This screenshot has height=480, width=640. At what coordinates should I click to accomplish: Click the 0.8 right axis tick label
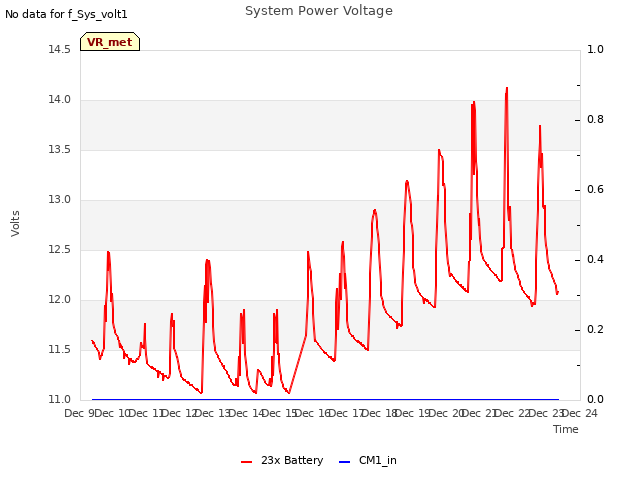595,120
